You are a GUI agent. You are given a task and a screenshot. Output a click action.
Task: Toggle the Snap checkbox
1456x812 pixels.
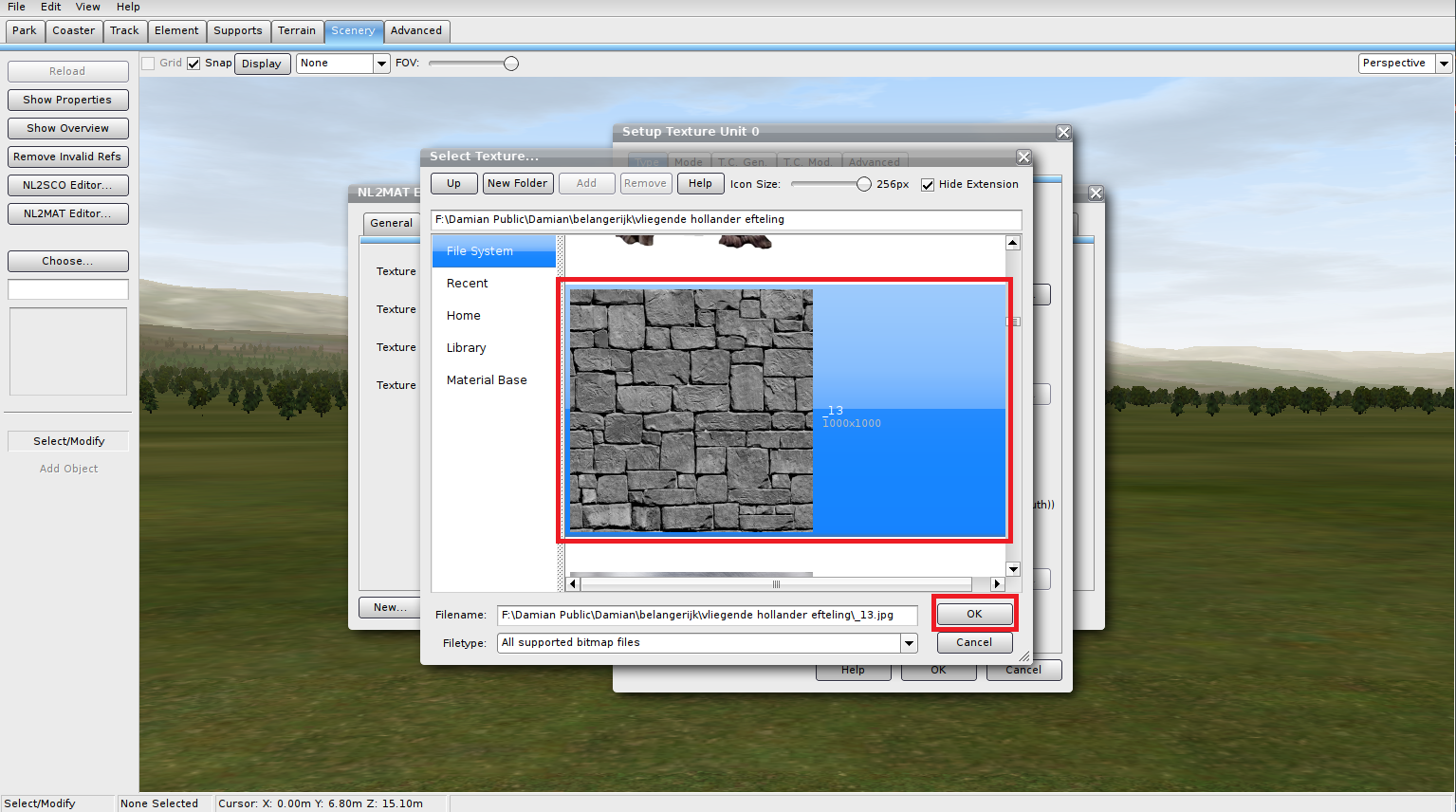click(x=194, y=64)
